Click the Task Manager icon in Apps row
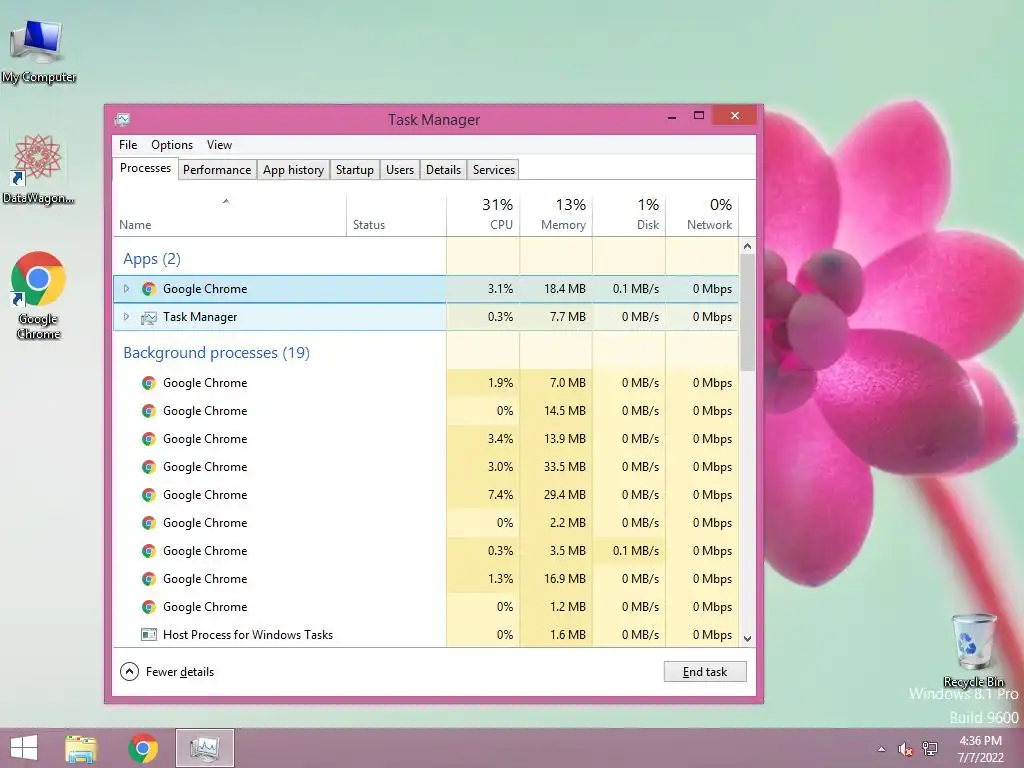 coord(149,317)
